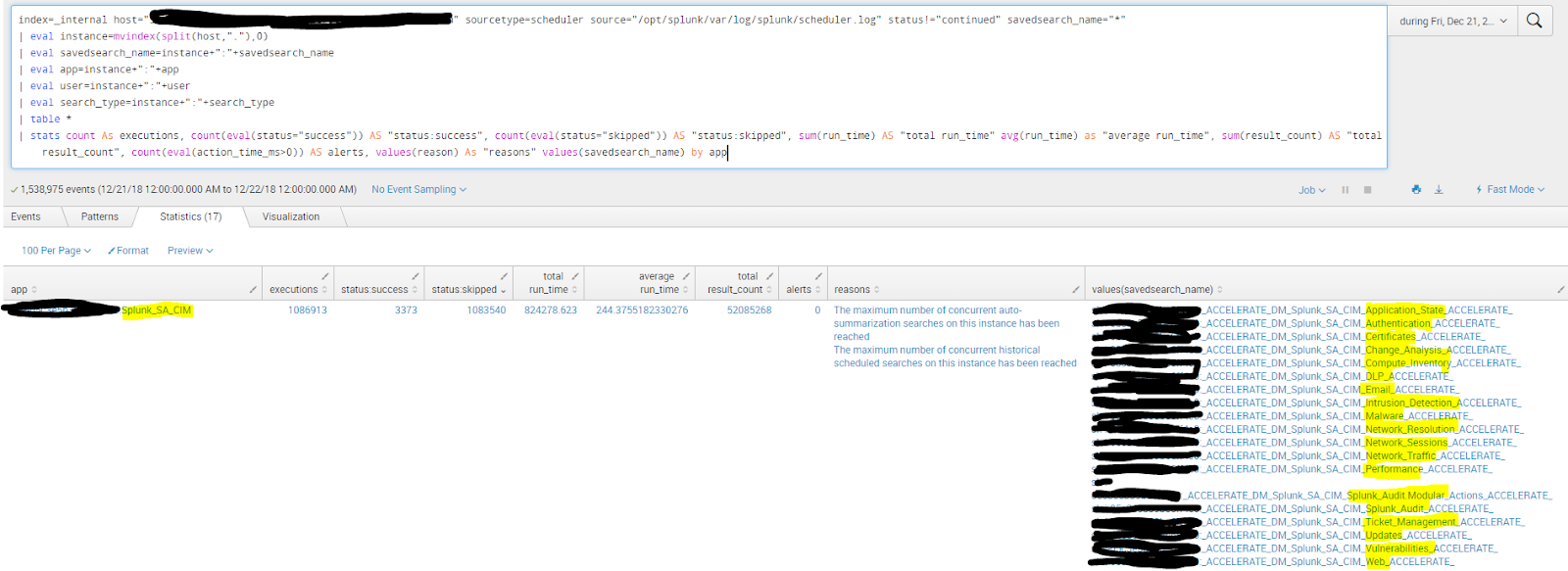Click the total result_count value 52085268
Image resolution: width=1568 pixels, height=571 pixels.
[x=750, y=310]
